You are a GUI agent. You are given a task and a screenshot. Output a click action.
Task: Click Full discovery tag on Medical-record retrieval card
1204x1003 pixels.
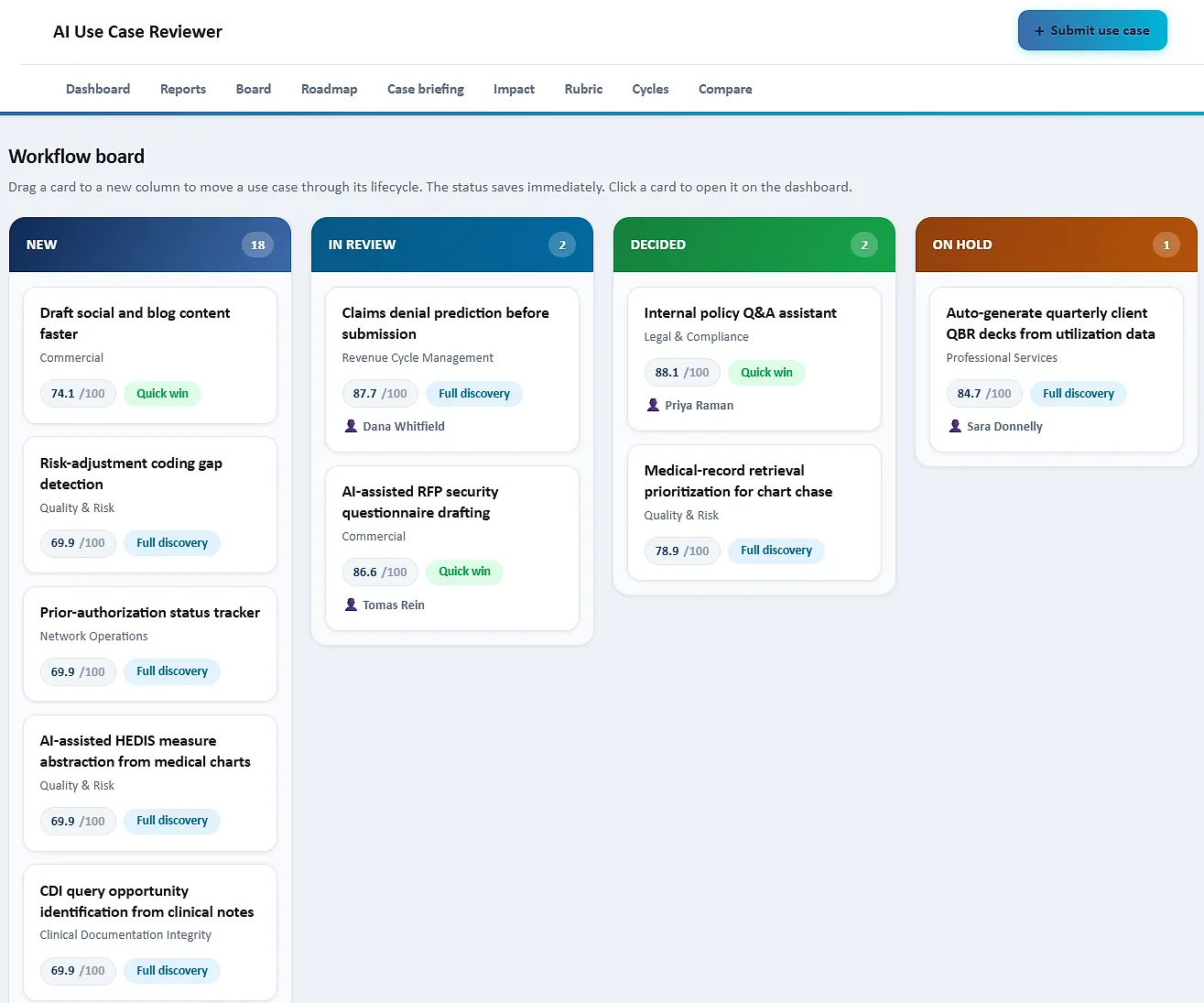[776, 551]
